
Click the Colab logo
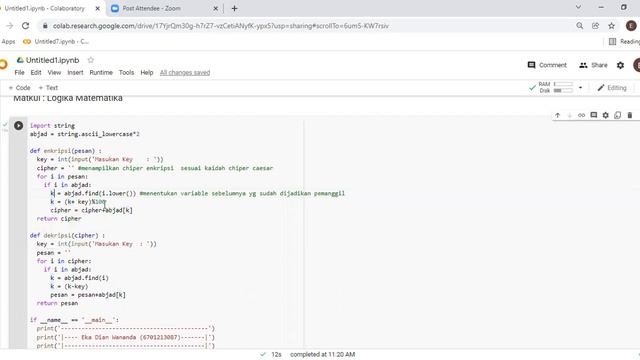coord(4,64)
